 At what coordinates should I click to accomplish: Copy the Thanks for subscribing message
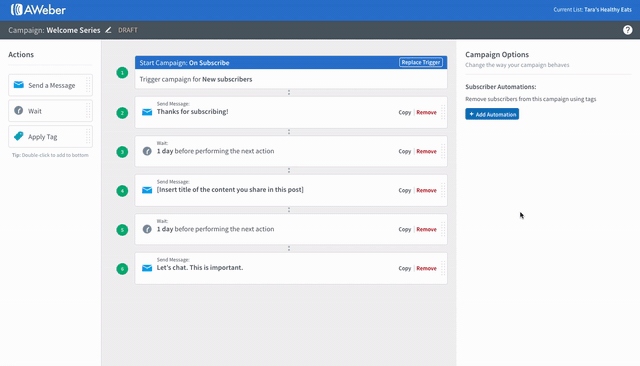404,112
